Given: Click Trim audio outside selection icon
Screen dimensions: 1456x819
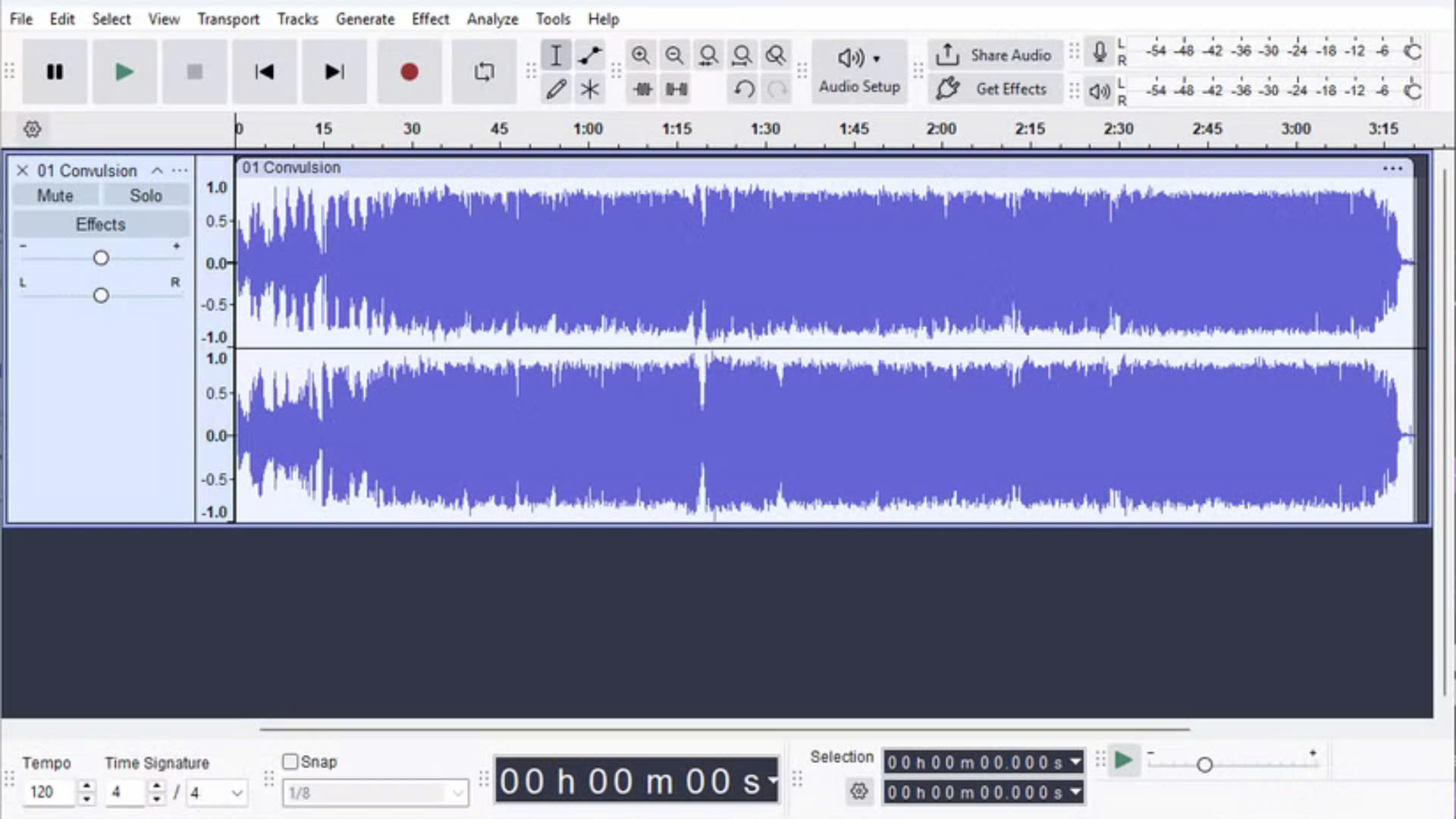Looking at the screenshot, I should (642, 89).
